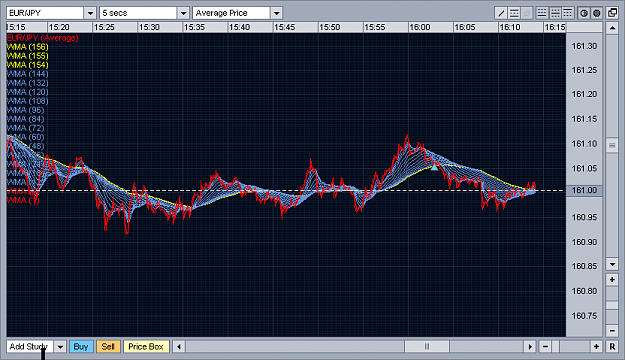The width and height of the screenshot is (625, 360).
Task: Click the 15:30 time axis label
Action: point(149,27)
